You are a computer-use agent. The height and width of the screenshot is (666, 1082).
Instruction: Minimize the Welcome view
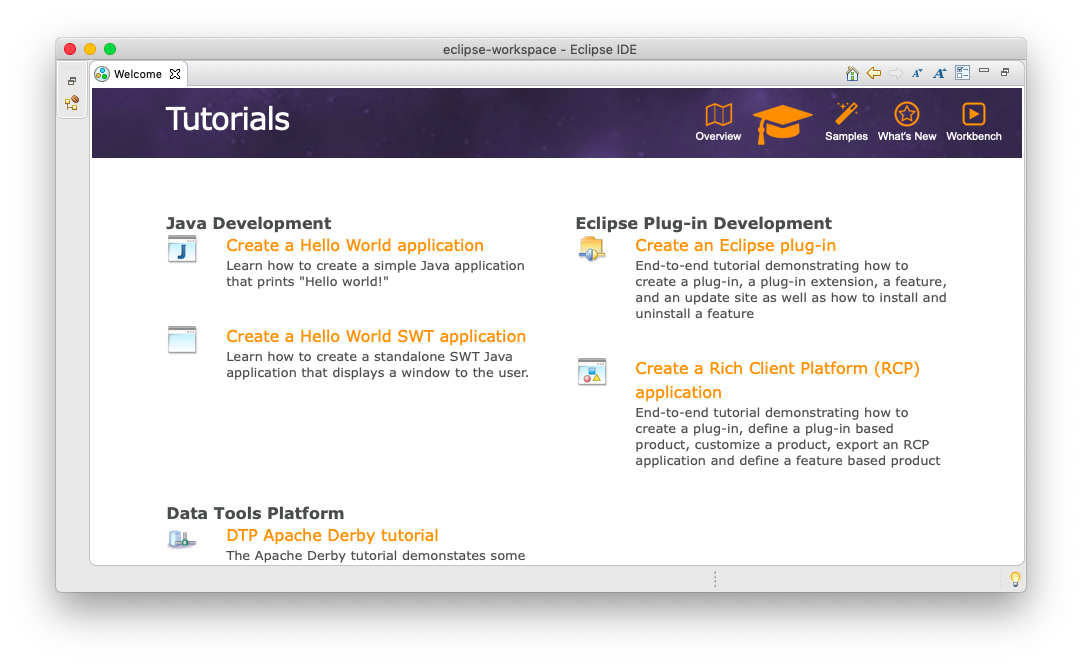coord(984,71)
